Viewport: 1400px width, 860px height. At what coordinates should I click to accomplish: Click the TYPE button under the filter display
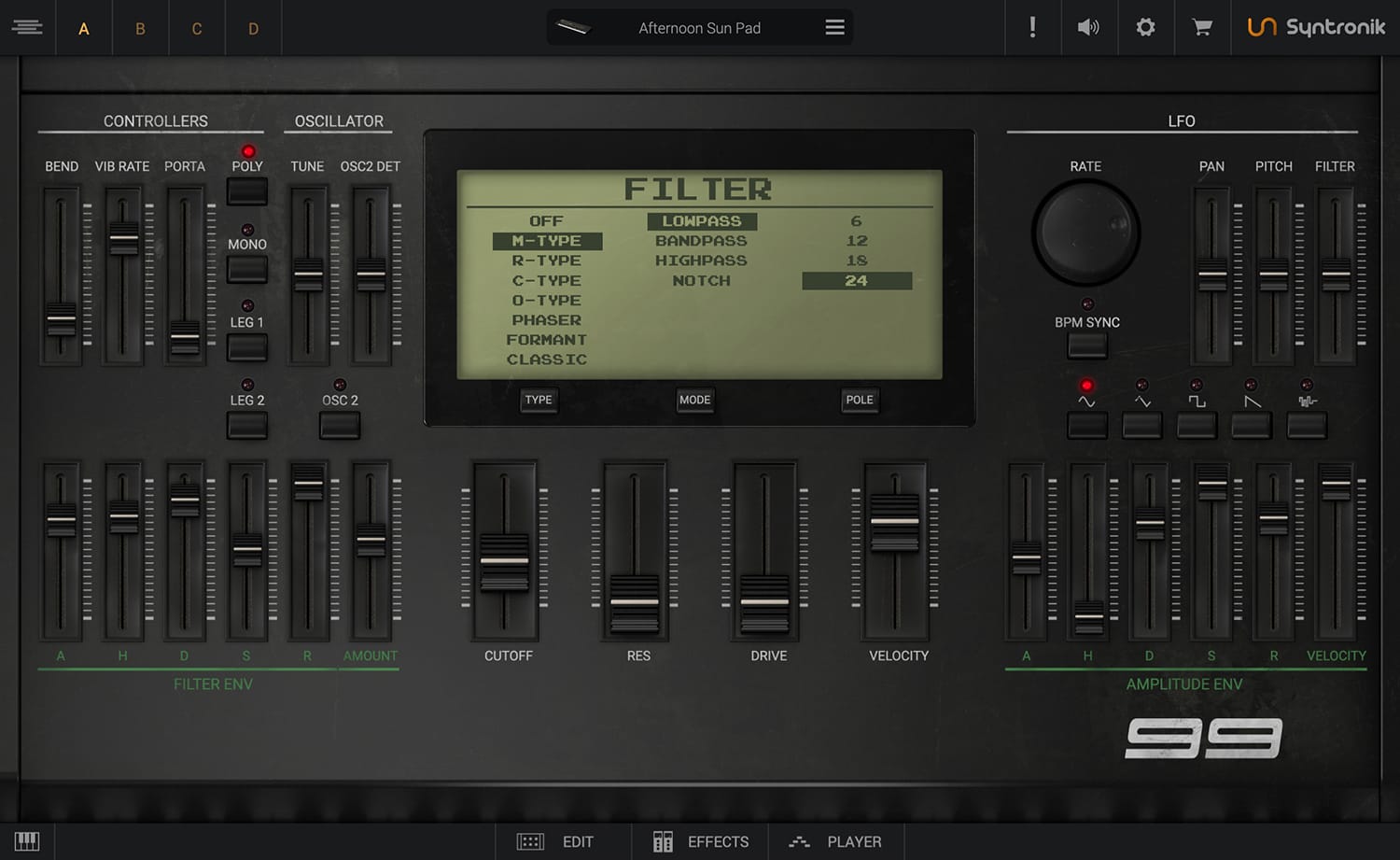[539, 400]
